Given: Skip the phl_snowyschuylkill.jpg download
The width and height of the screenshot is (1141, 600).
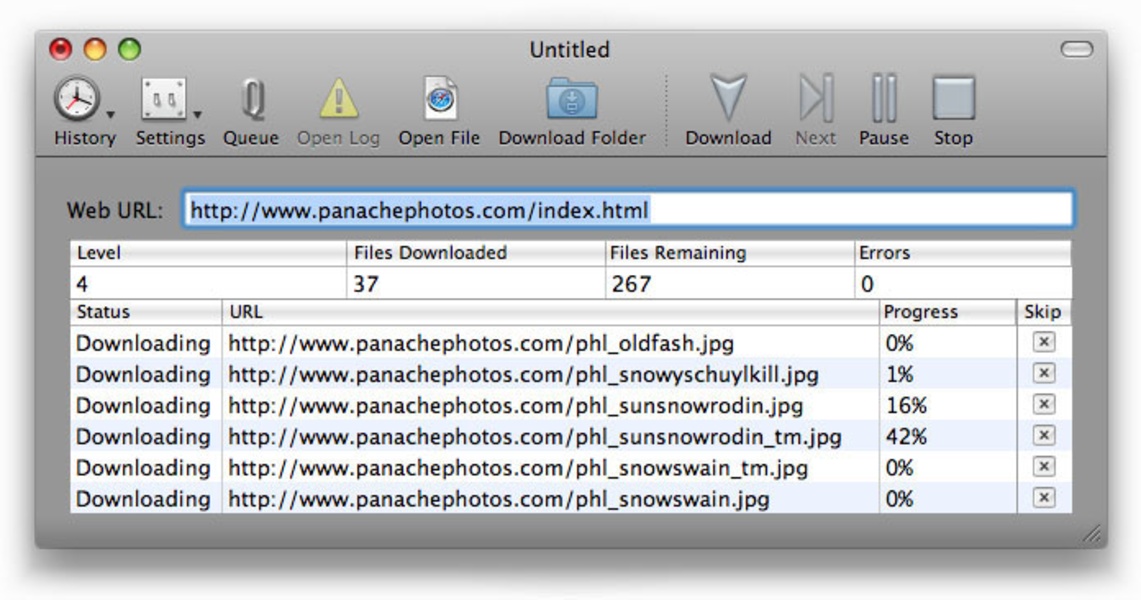Looking at the screenshot, I should (x=1043, y=373).
